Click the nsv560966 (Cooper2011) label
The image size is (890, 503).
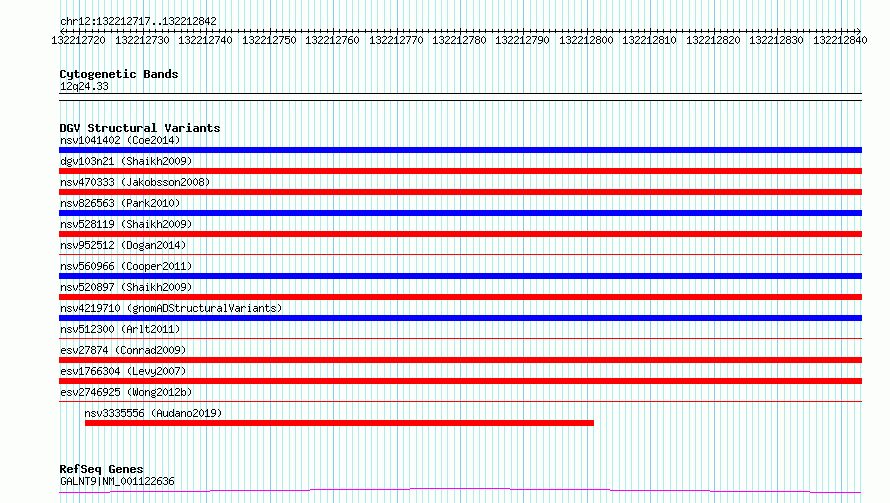coord(126,266)
